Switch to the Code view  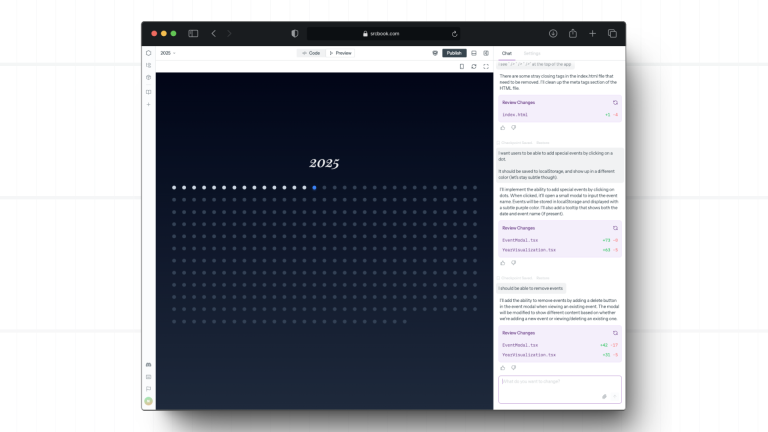(x=311, y=53)
